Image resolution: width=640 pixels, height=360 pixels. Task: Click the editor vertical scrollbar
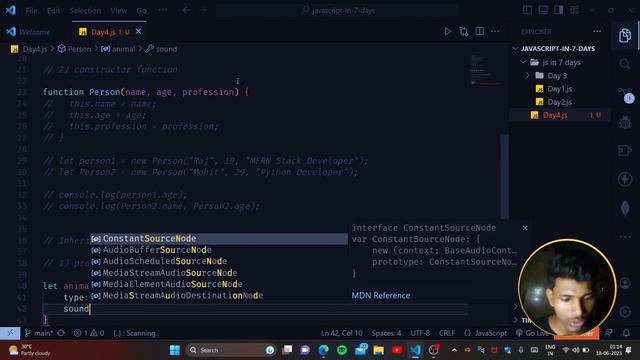pyautogui.click(x=504, y=176)
